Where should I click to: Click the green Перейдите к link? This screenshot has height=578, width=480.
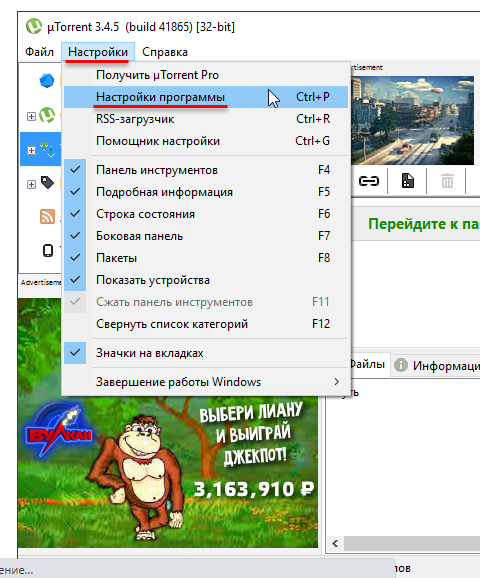click(x=424, y=224)
